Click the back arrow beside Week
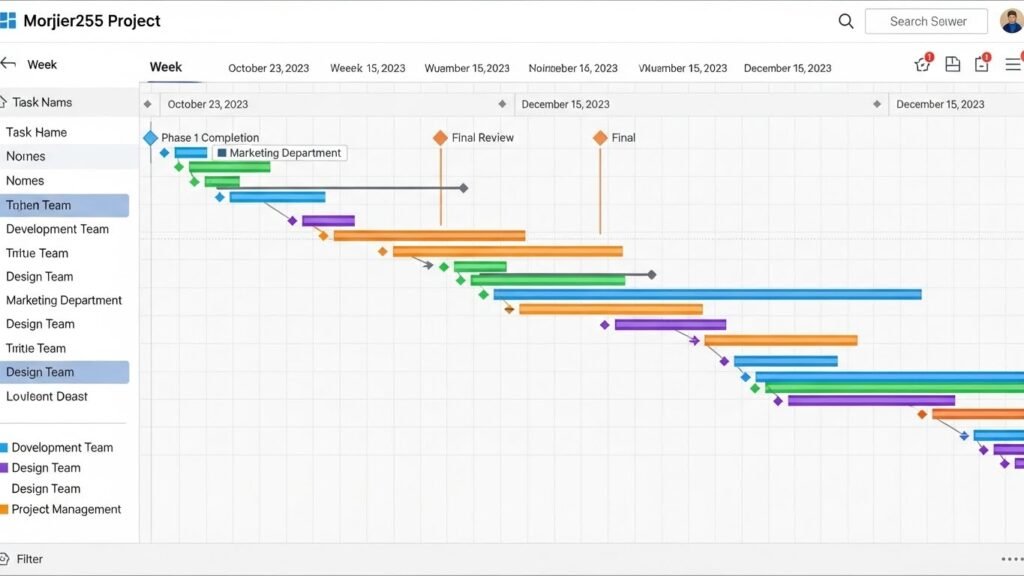1024x576 pixels. click(10, 63)
